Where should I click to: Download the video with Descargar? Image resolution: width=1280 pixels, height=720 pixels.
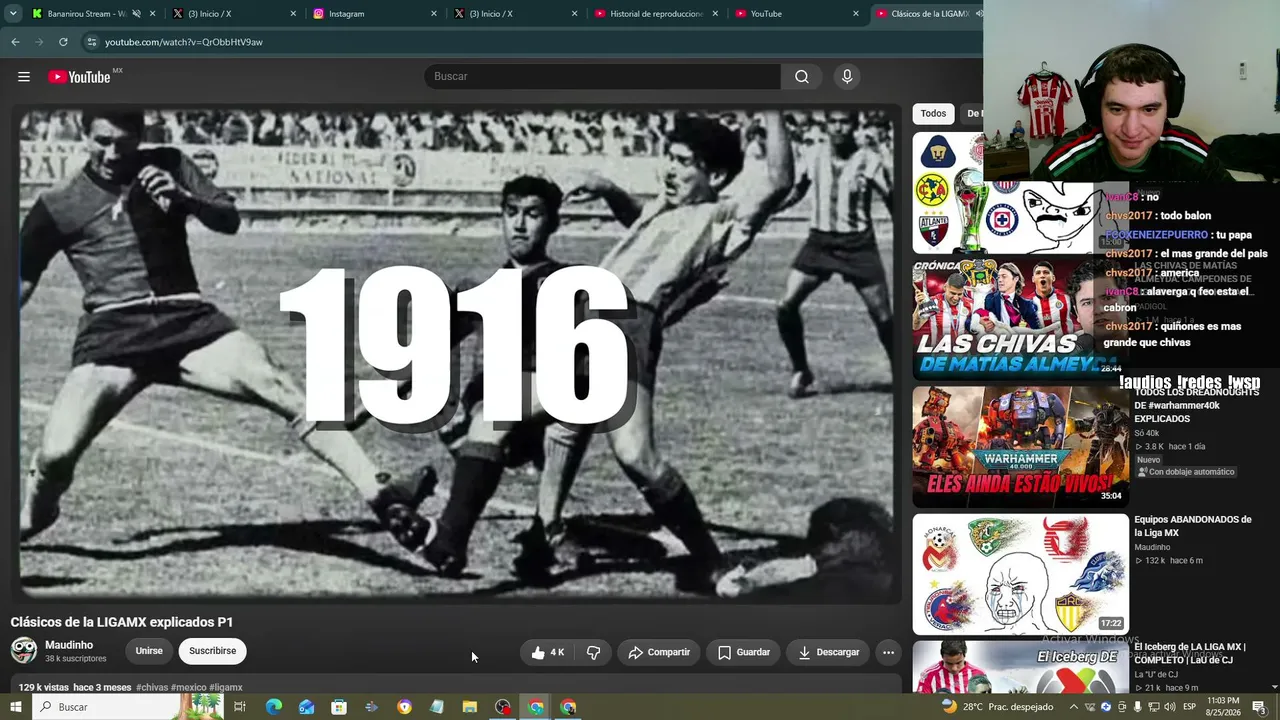[x=829, y=652]
